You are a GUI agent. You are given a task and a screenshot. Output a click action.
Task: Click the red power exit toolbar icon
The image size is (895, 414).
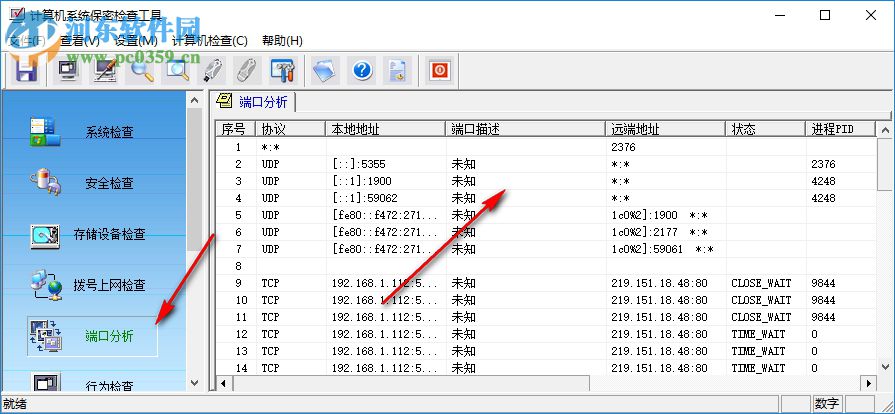click(x=440, y=71)
